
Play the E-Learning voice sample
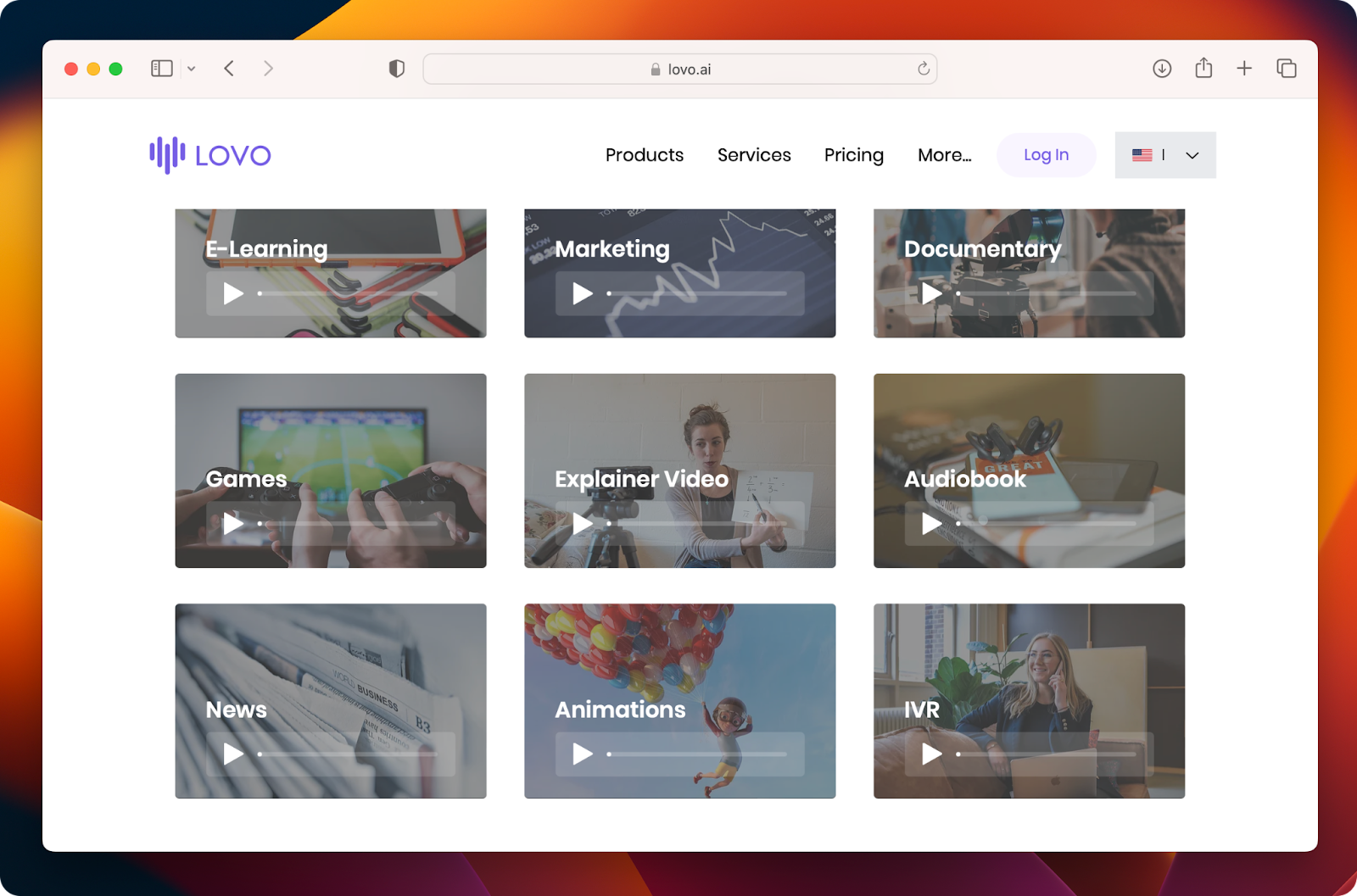(233, 293)
